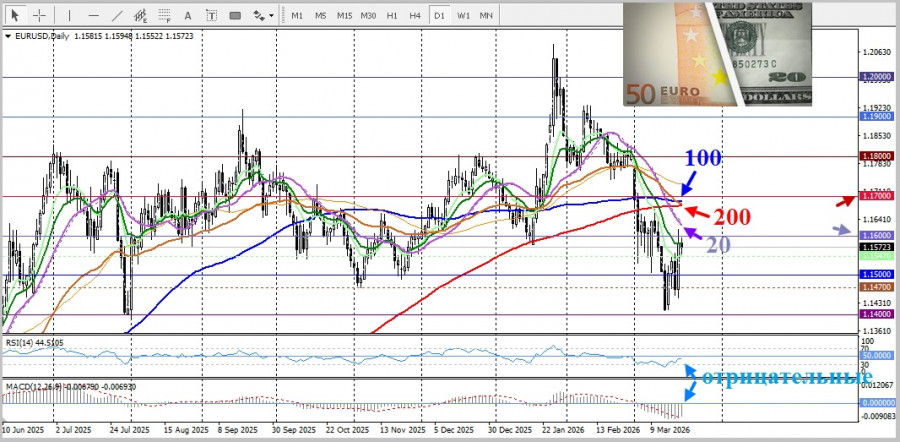Image resolution: width=900 pixels, height=442 pixels.
Task: Select the rectangle shape tool
Action: [234, 16]
